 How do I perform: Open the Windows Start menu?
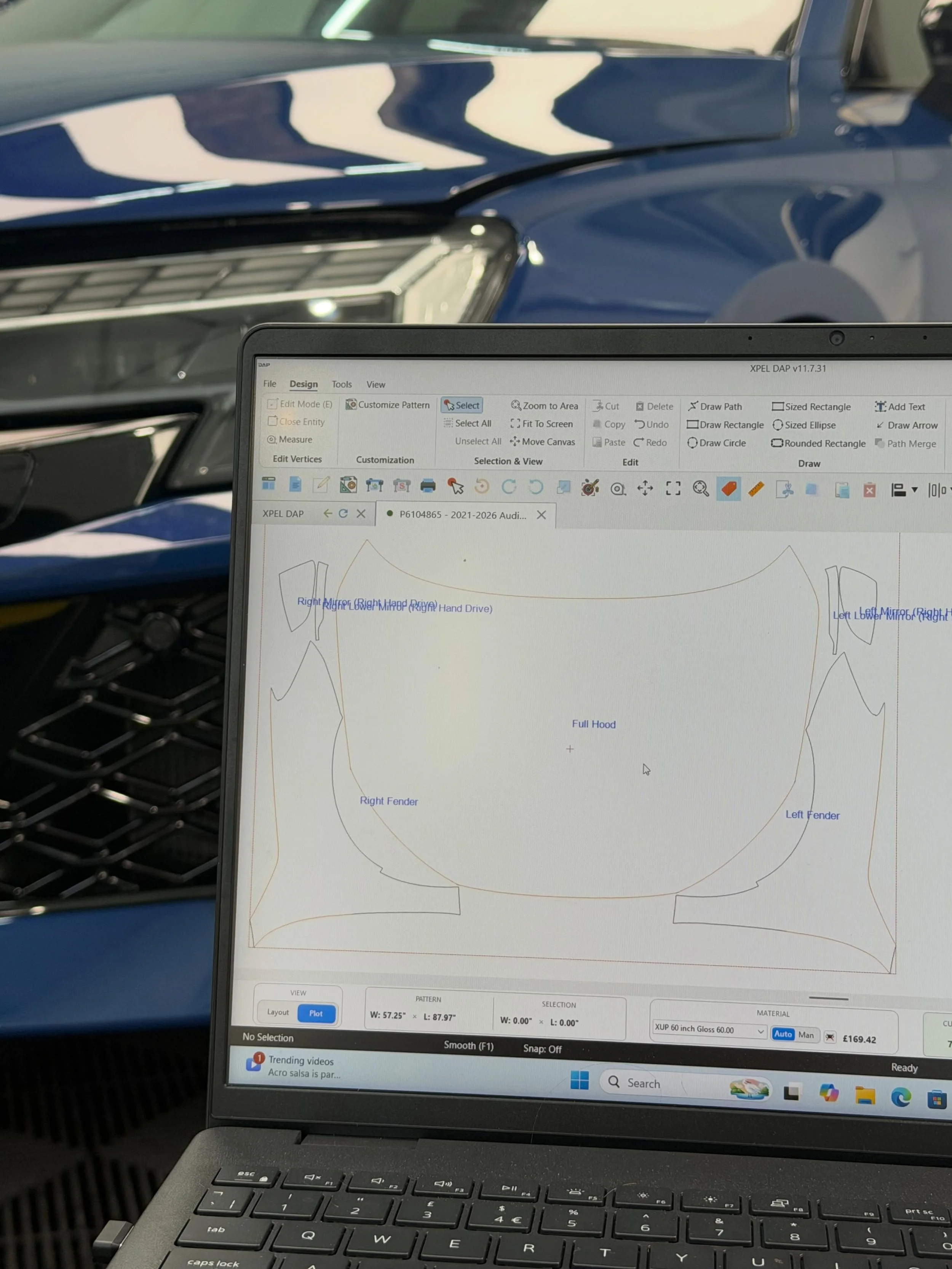(x=580, y=1080)
